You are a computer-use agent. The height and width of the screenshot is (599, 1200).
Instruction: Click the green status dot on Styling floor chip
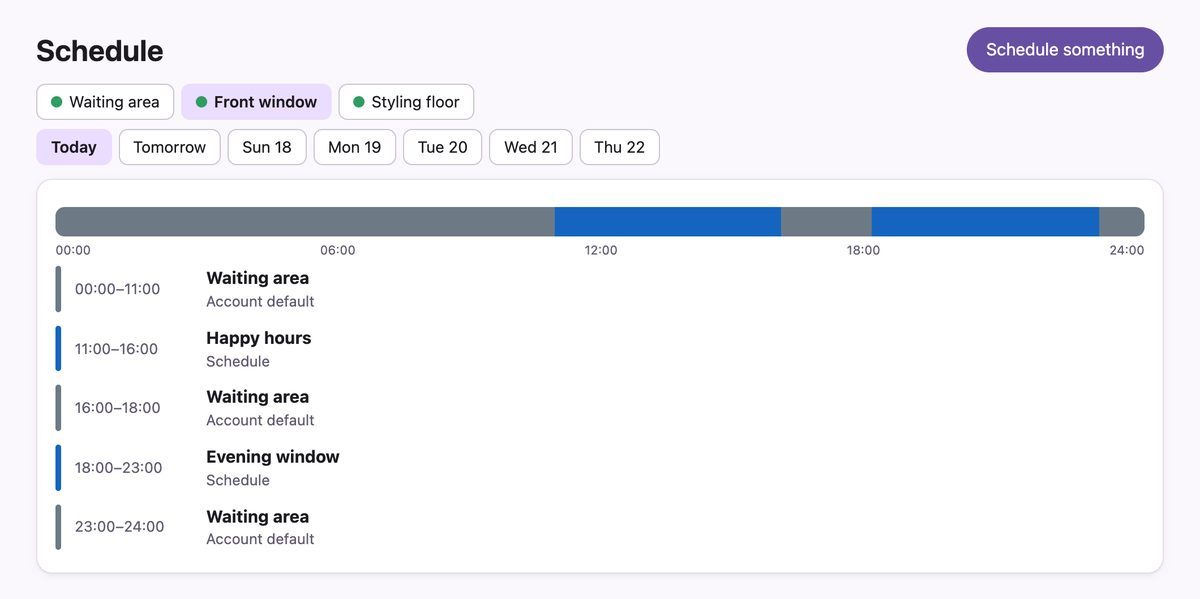(359, 102)
